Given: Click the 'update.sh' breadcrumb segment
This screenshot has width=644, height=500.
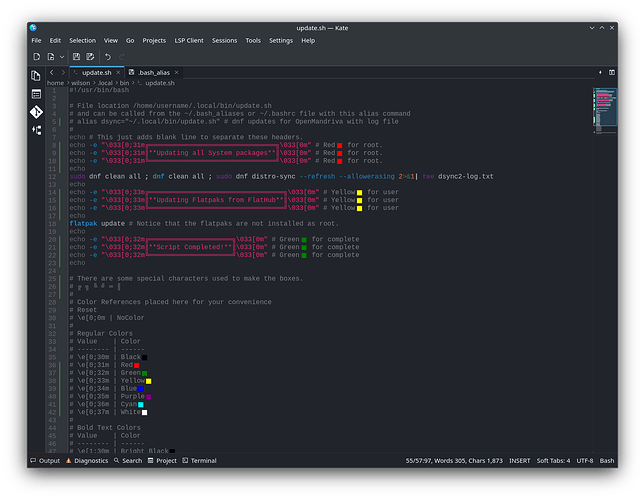Looking at the screenshot, I should tap(160, 83).
